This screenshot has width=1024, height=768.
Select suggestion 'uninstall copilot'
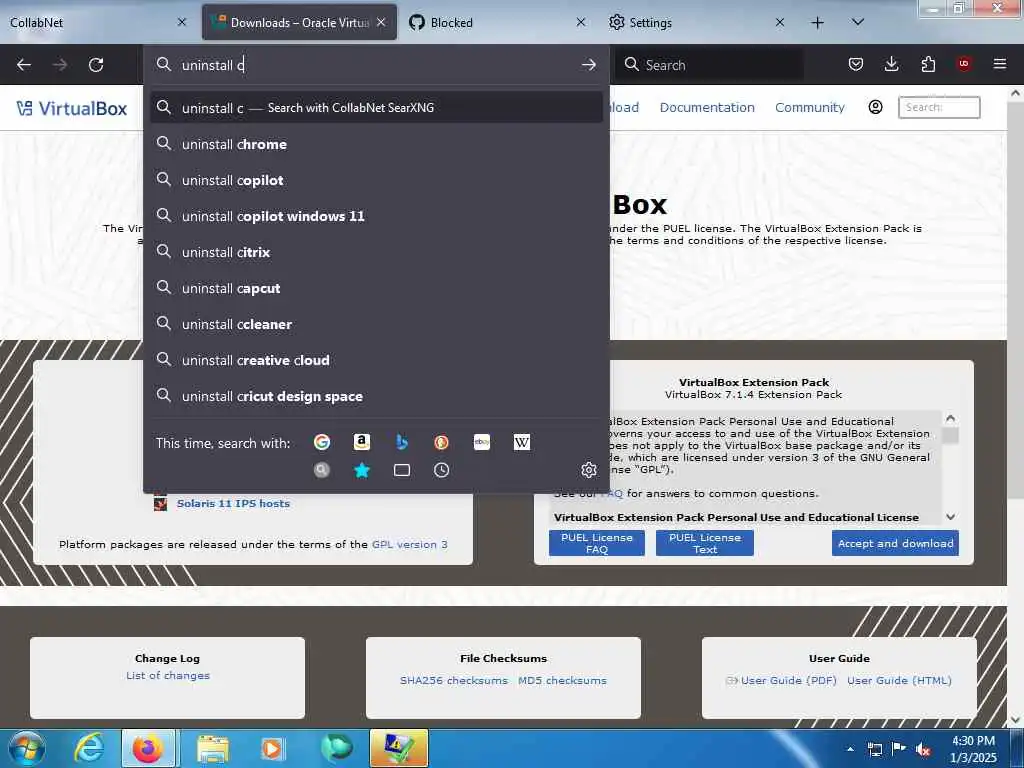coord(376,180)
